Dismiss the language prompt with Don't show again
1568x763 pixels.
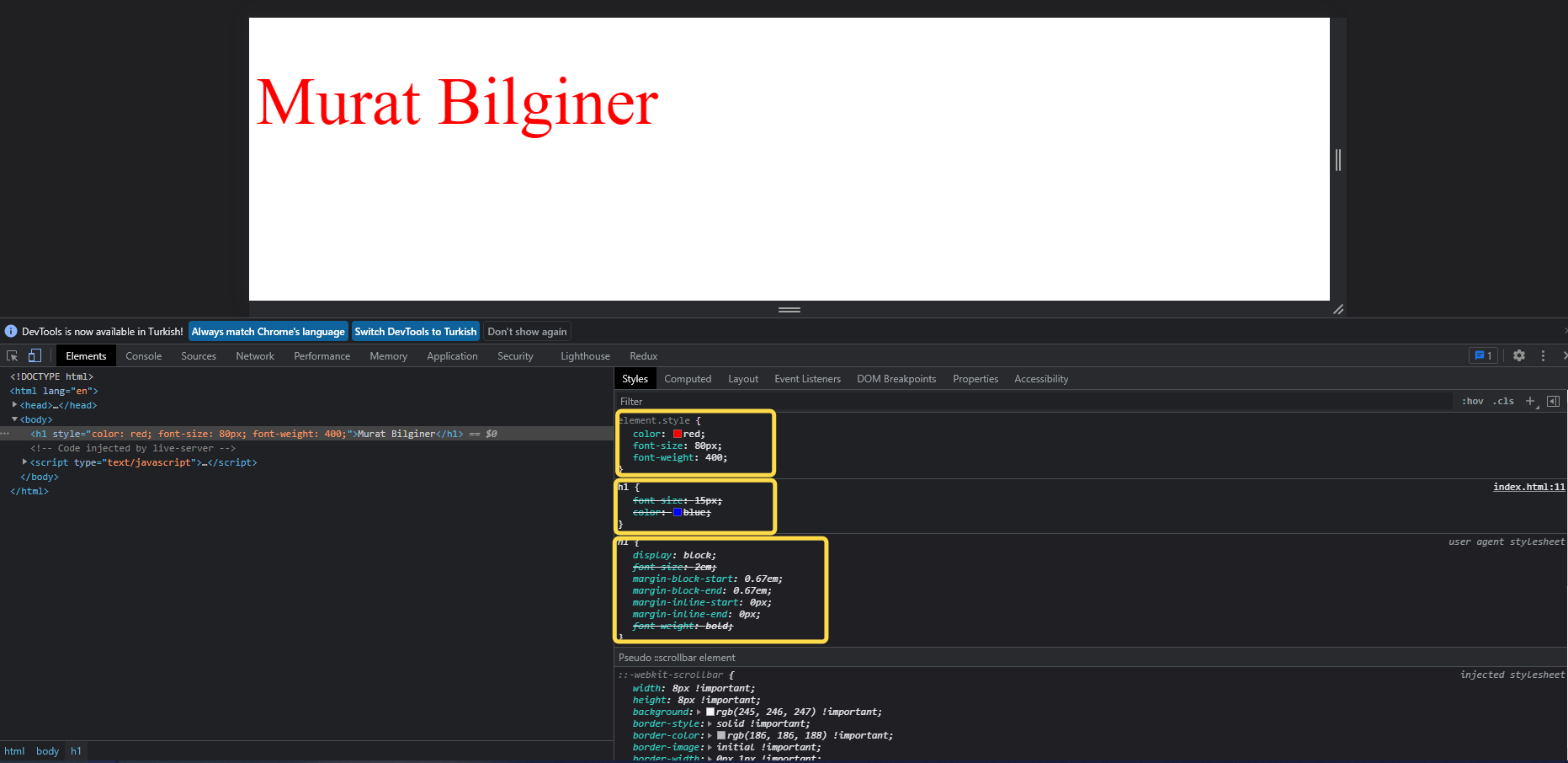tap(527, 331)
